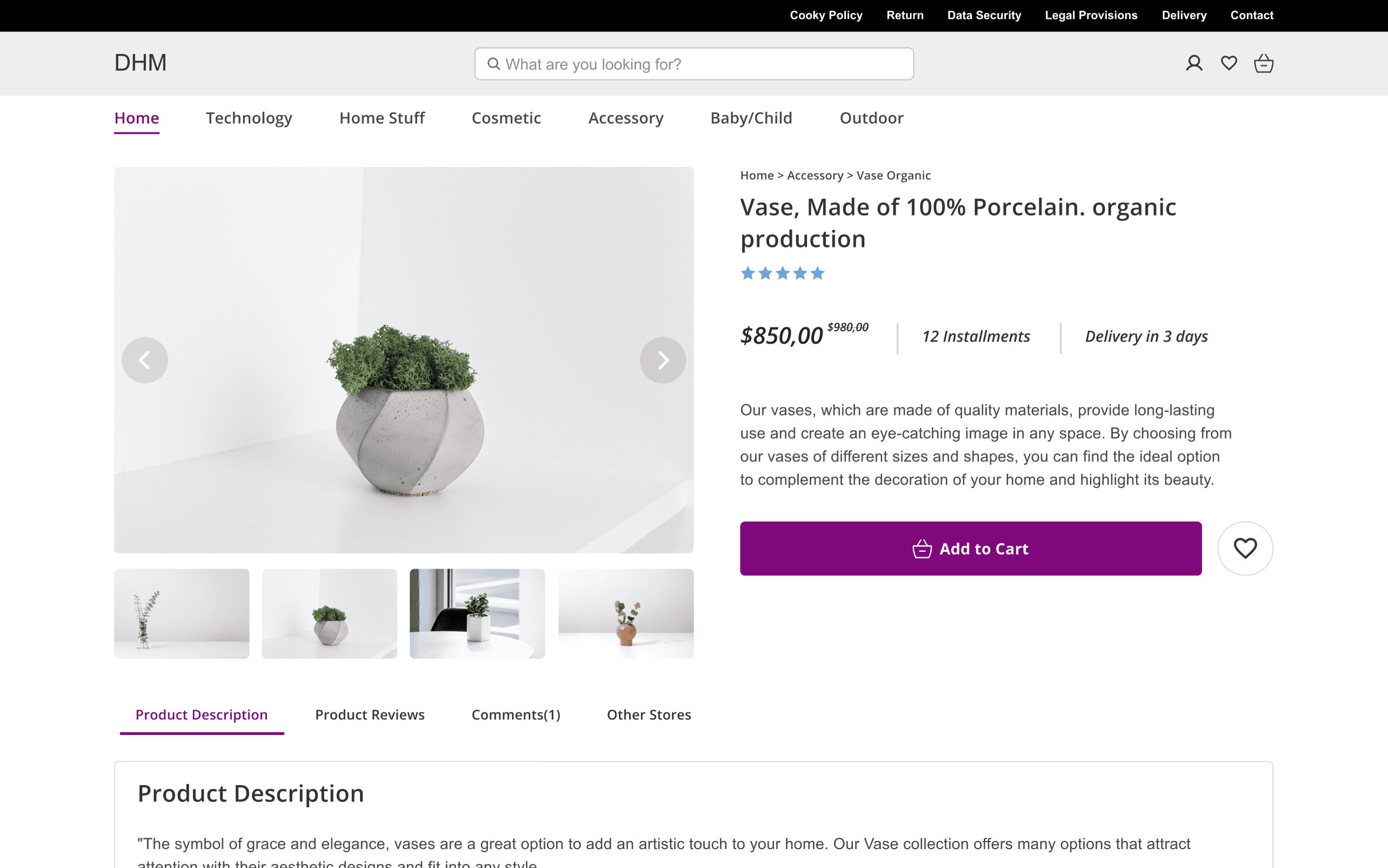Select the eucalyptus branch vase thumbnail

pos(182,613)
